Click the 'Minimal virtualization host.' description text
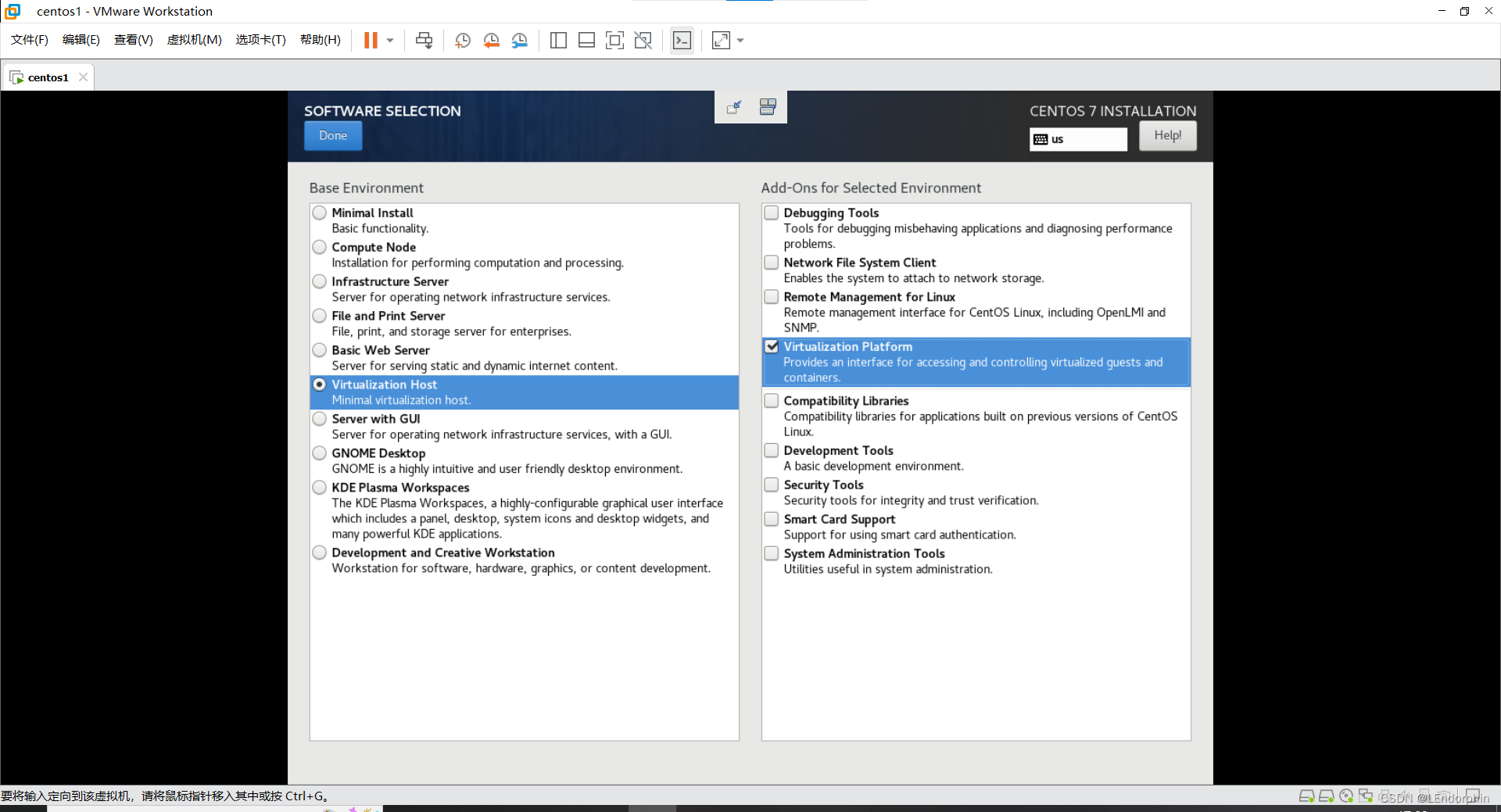This screenshot has width=1501, height=812. (x=401, y=400)
